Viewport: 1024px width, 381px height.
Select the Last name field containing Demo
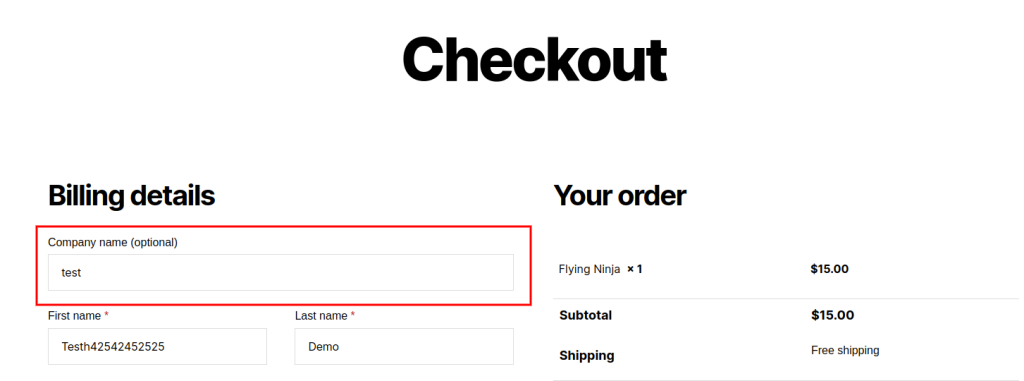(404, 346)
